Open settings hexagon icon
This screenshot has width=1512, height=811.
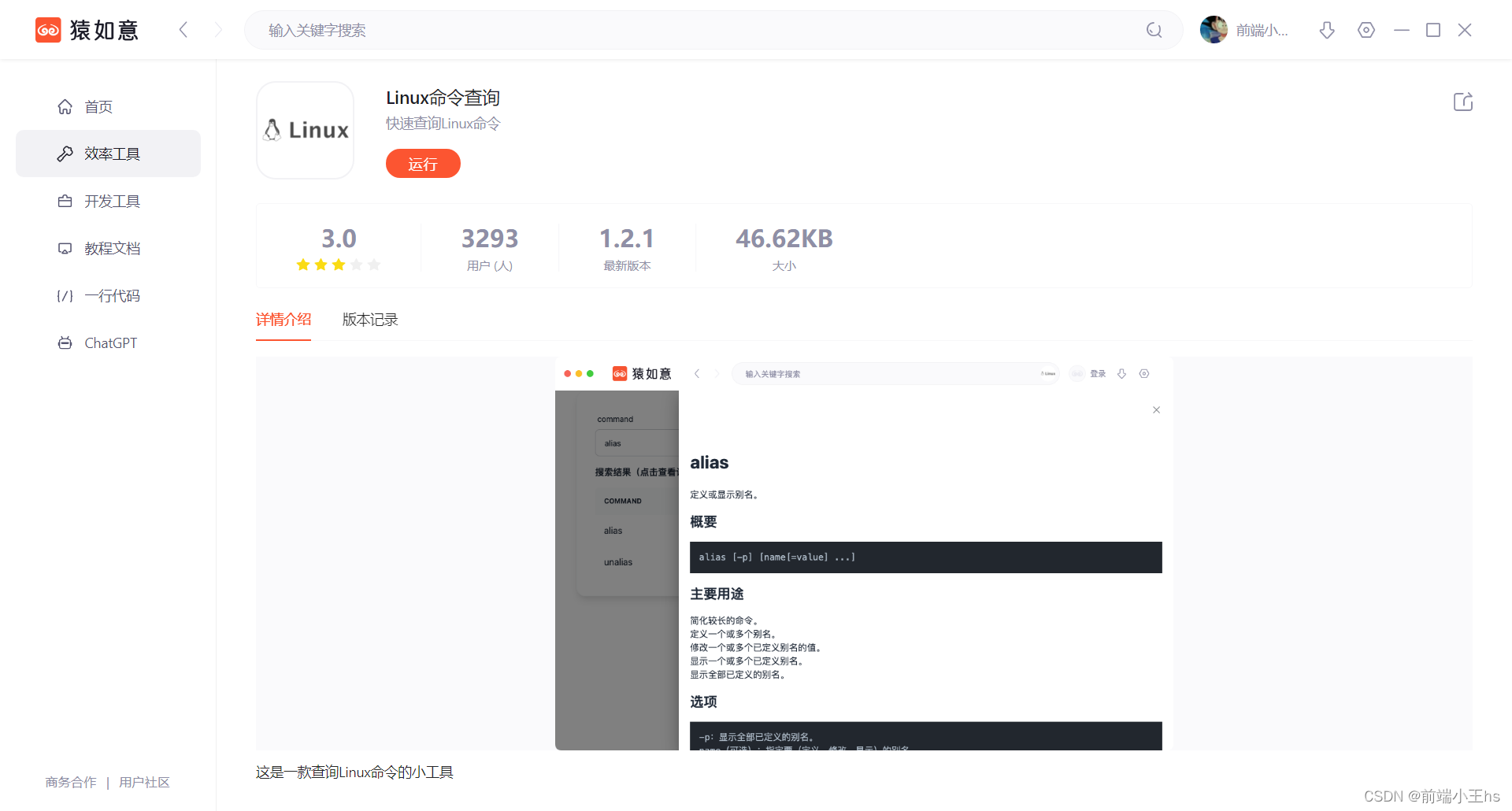(x=1366, y=30)
